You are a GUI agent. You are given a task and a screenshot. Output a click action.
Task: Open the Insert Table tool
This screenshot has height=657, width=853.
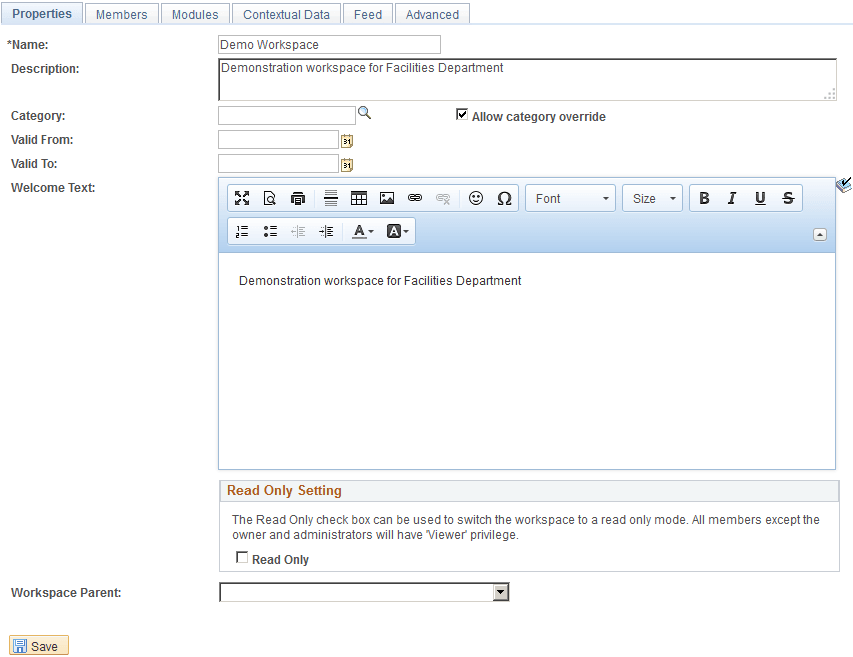[358, 197]
